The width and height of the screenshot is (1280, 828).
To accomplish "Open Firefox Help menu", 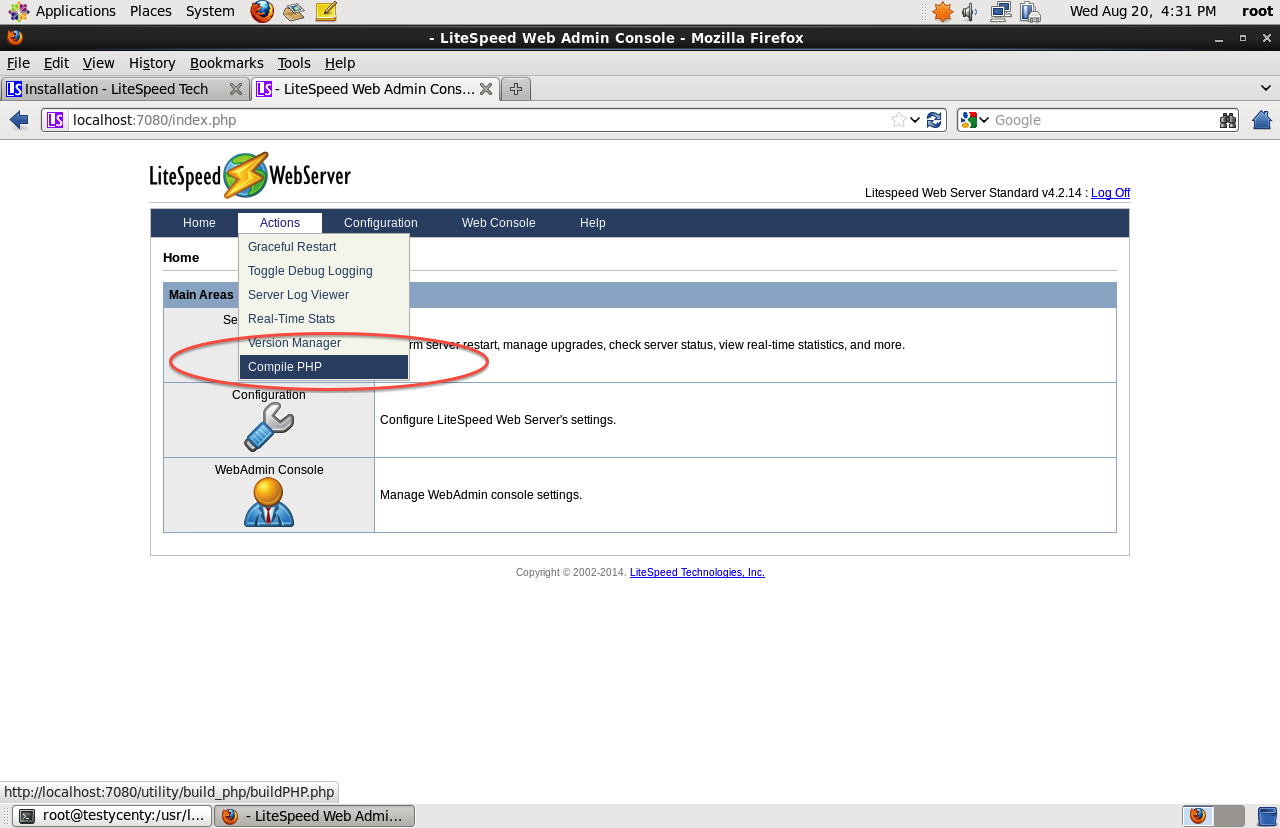I will [340, 63].
